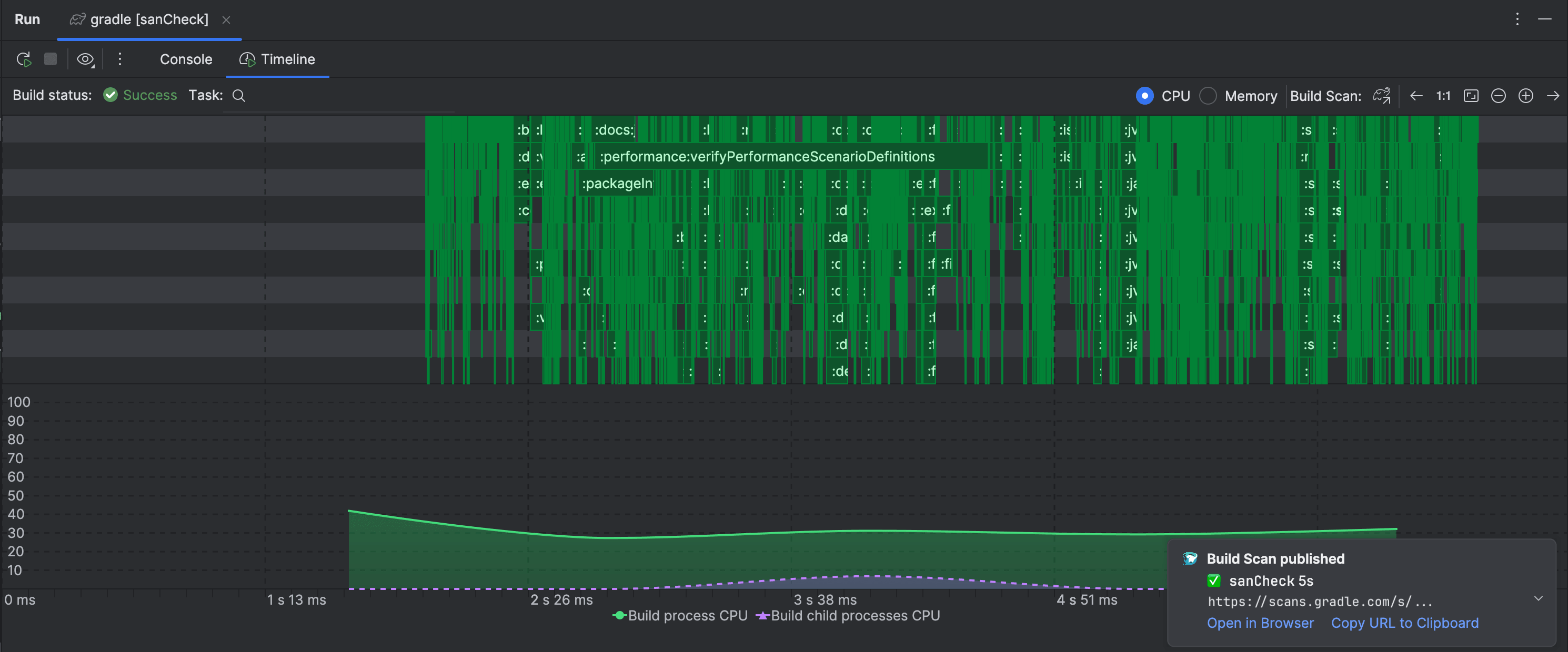This screenshot has height=652, width=1568.
Task: Click the Task search magnifier icon
Action: [x=238, y=96]
